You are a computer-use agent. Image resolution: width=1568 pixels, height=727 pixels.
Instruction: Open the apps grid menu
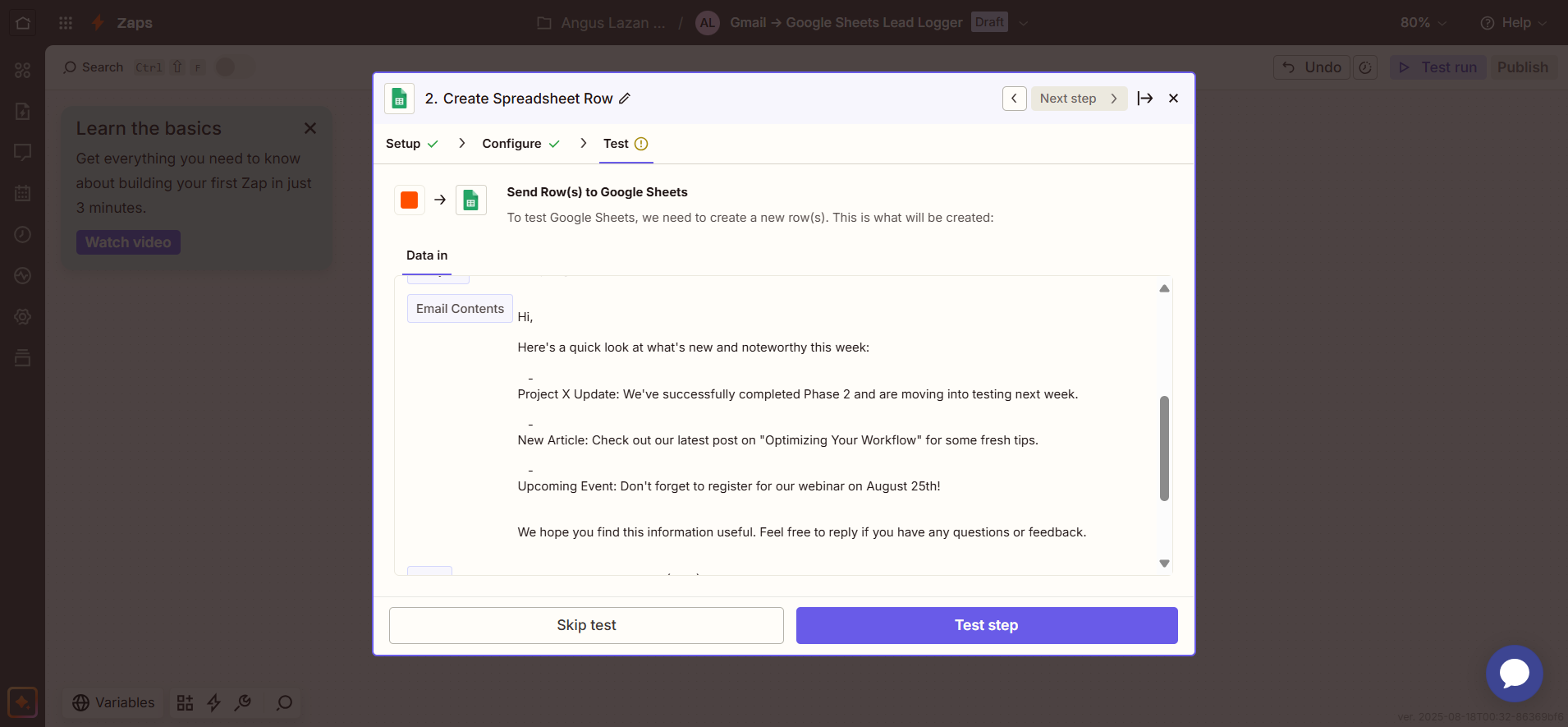pyautogui.click(x=66, y=23)
